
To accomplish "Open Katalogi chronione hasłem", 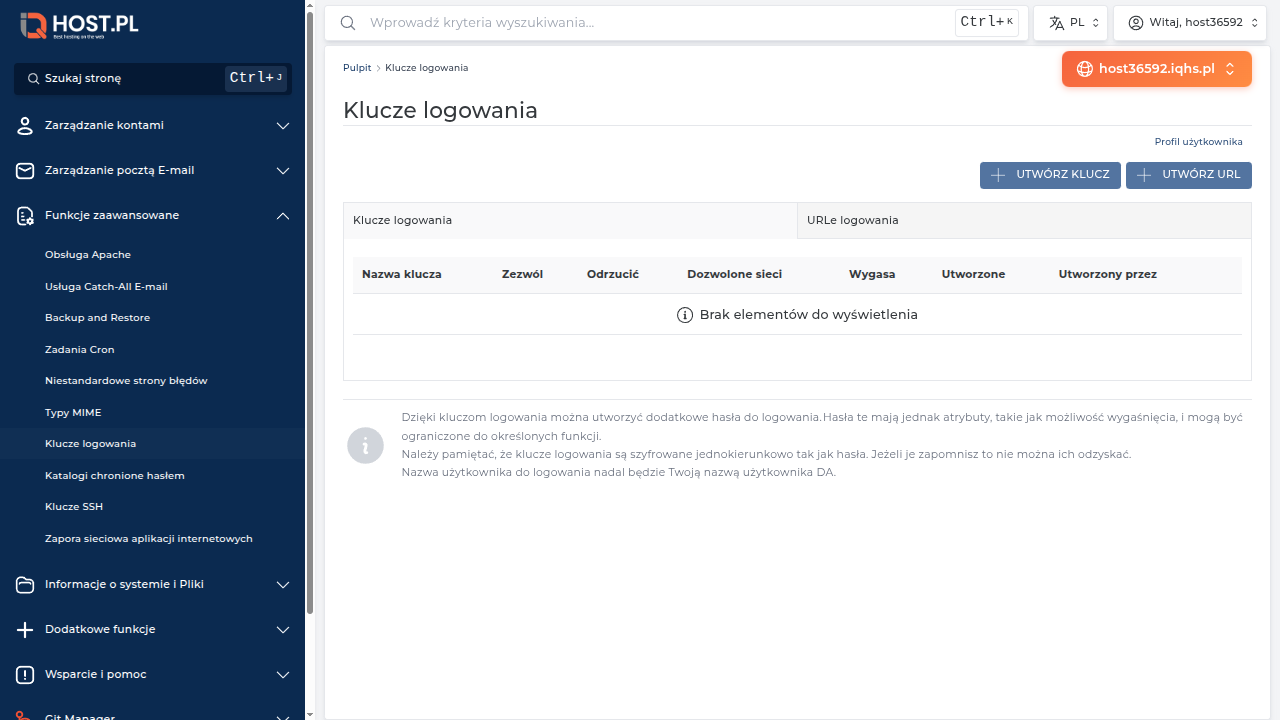I will tap(115, 476).
